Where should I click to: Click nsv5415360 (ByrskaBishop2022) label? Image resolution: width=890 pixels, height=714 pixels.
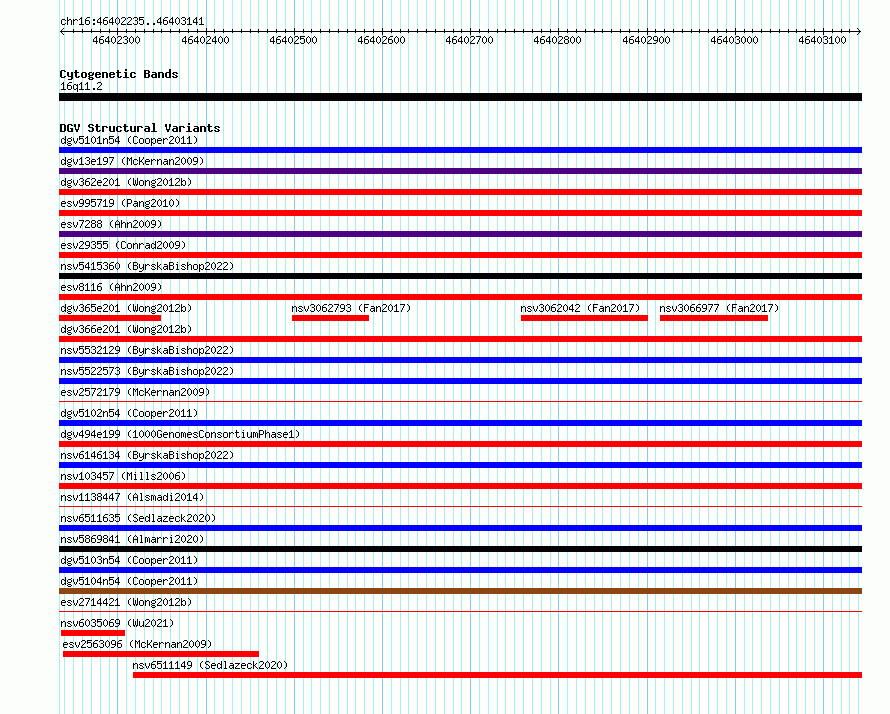pos(147,266)
